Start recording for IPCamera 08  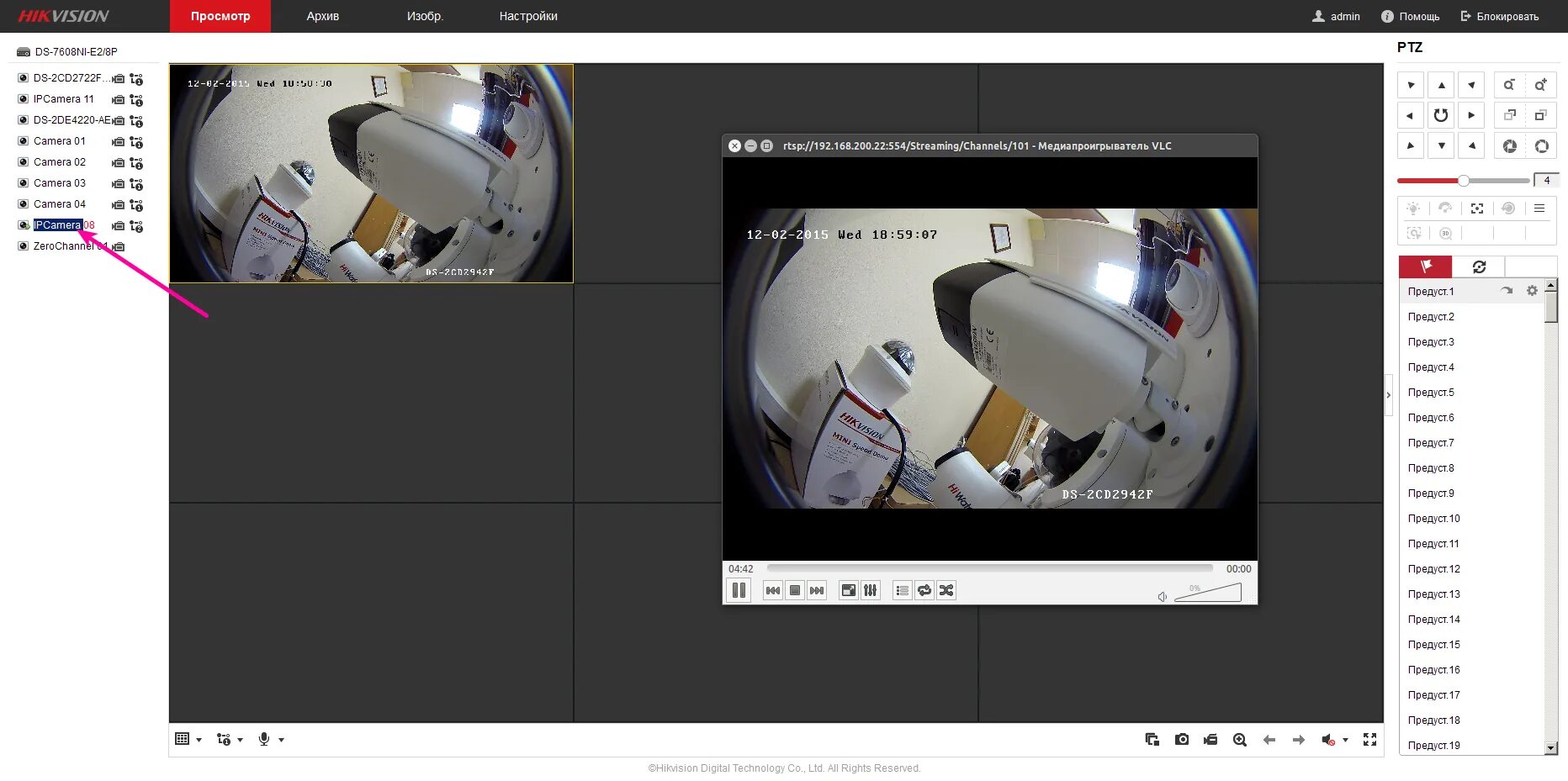tap(119, 226)
